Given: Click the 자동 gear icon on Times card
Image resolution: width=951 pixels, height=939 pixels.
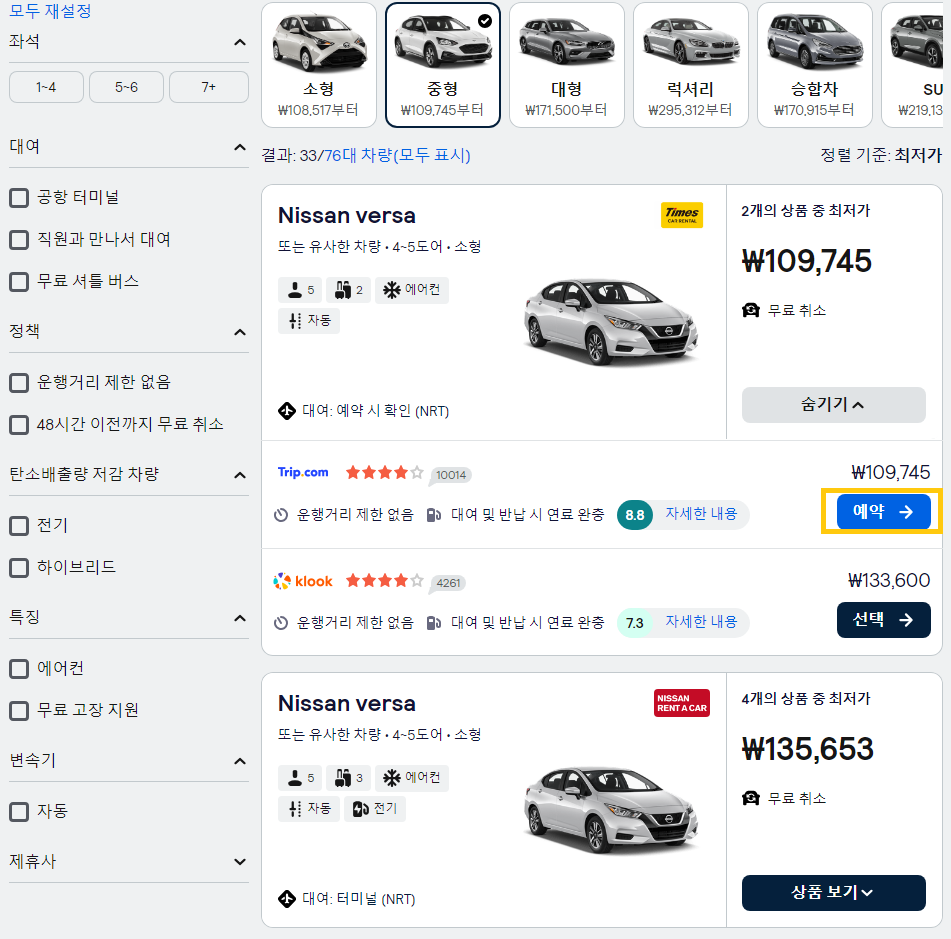Looking at the screenshot, I should pos(295,321).
